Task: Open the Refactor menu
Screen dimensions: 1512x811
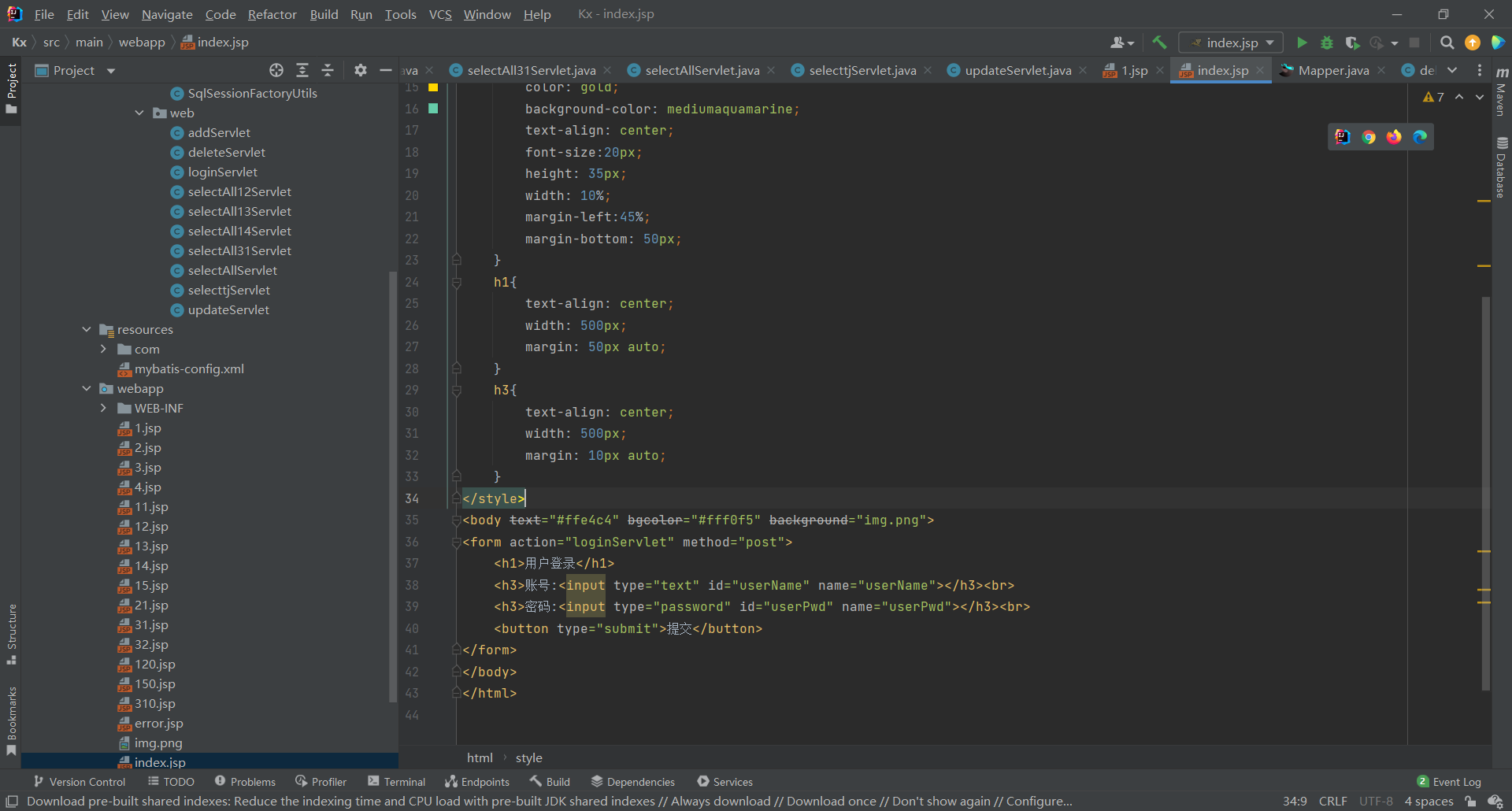Action: coord(272,14)
